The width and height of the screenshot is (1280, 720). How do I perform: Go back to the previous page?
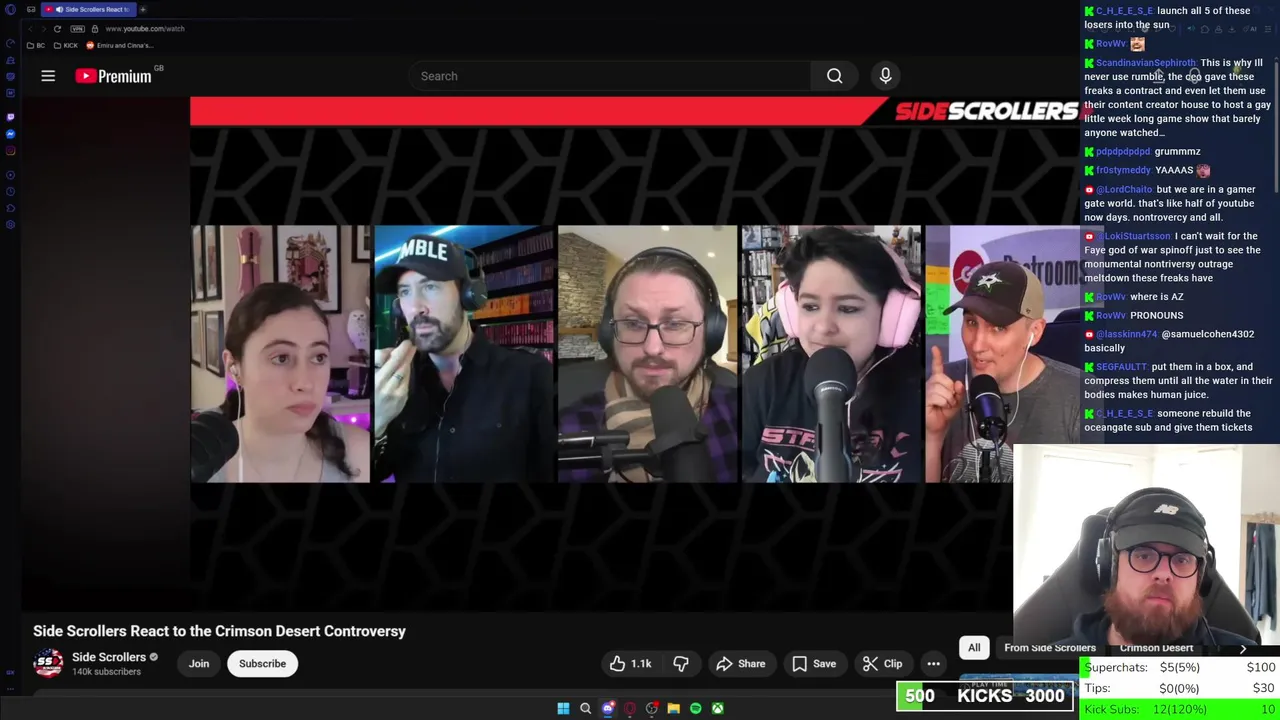coord(31,29)
